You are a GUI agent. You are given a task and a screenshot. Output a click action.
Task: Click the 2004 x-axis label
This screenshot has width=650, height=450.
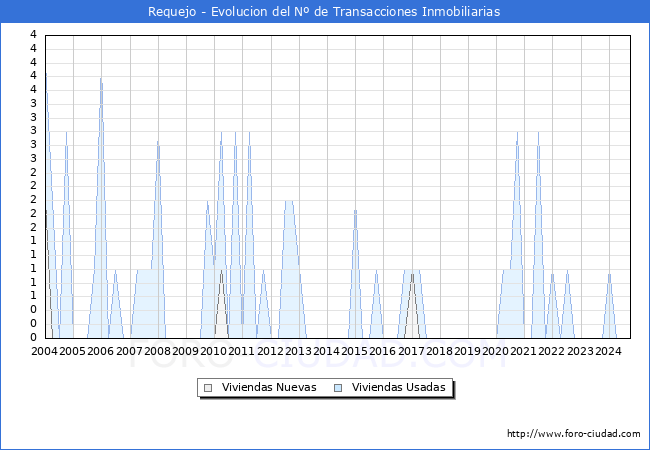click(x=44, y=351)
